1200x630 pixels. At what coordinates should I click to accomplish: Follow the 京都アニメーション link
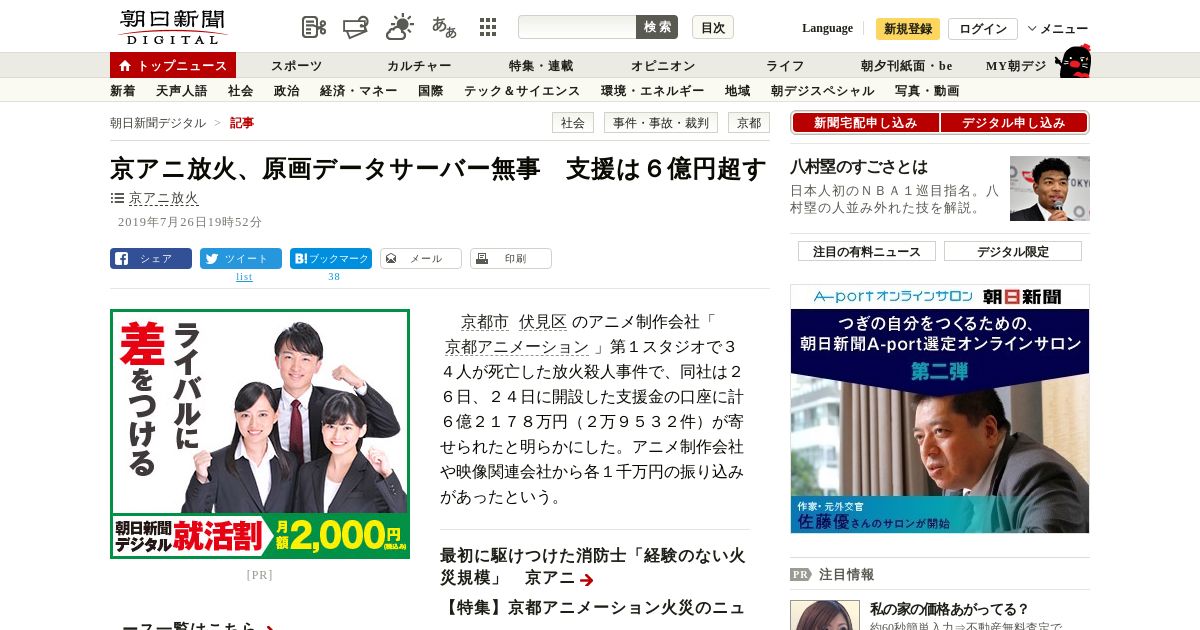click(517, 347)
